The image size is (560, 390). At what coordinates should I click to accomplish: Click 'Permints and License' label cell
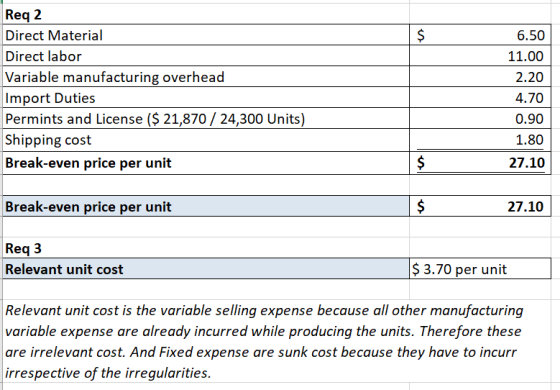tap(206, 119)
